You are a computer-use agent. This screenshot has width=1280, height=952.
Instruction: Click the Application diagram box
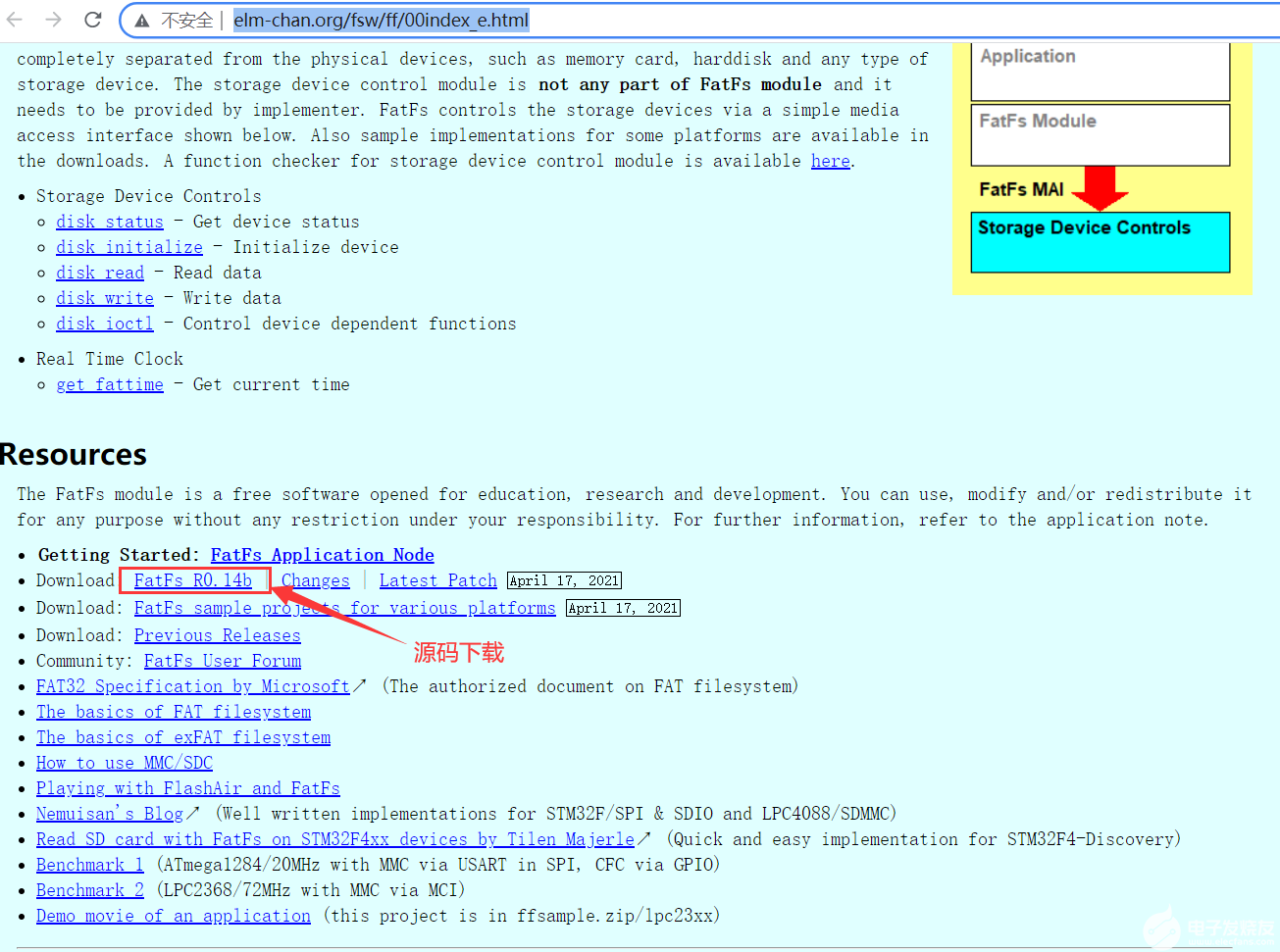click(x=1101, y=72)
